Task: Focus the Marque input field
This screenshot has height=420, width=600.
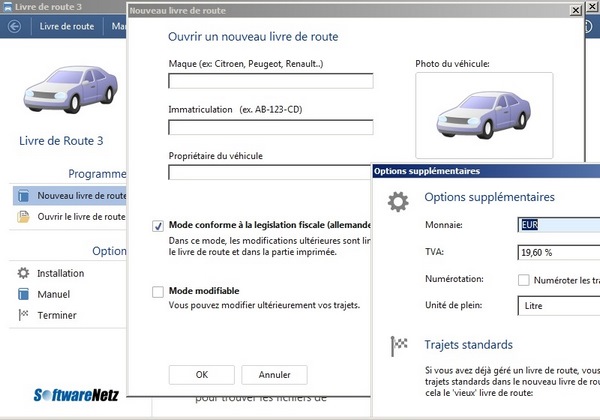Action: click(x=271, y=81)
